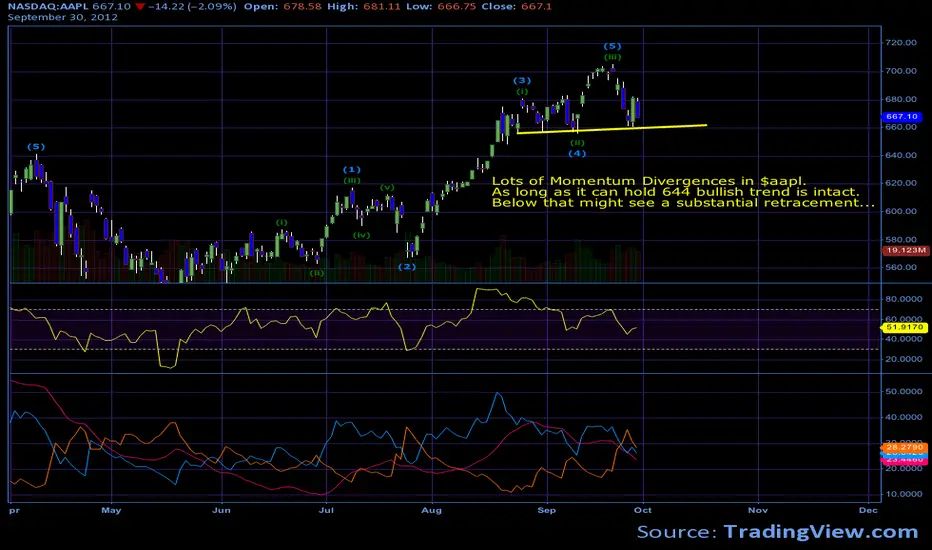Click the 640.00 price axis label
The image size is (932, 550).
(x=901, y=155)
